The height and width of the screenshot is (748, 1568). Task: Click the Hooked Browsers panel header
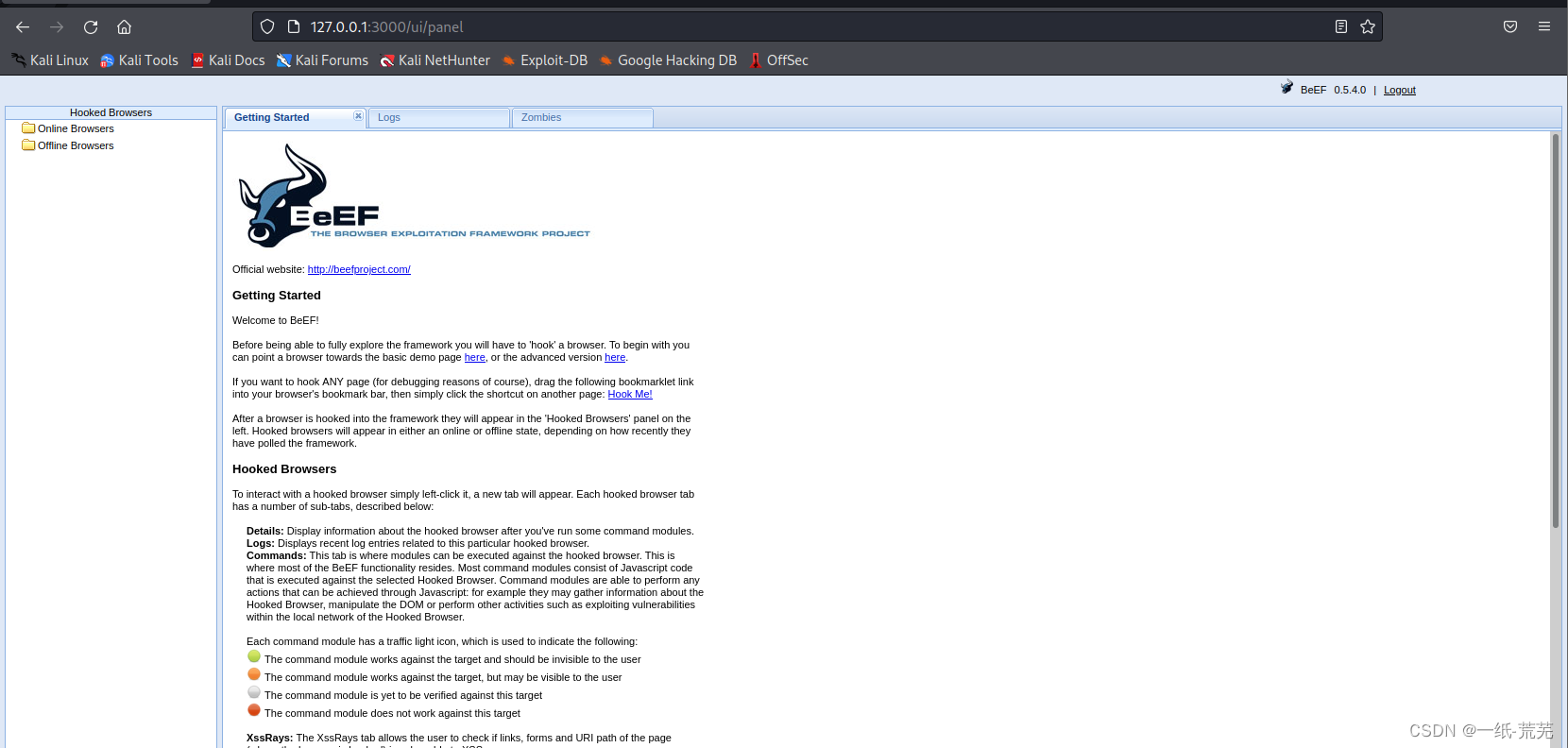pos(111,112)
